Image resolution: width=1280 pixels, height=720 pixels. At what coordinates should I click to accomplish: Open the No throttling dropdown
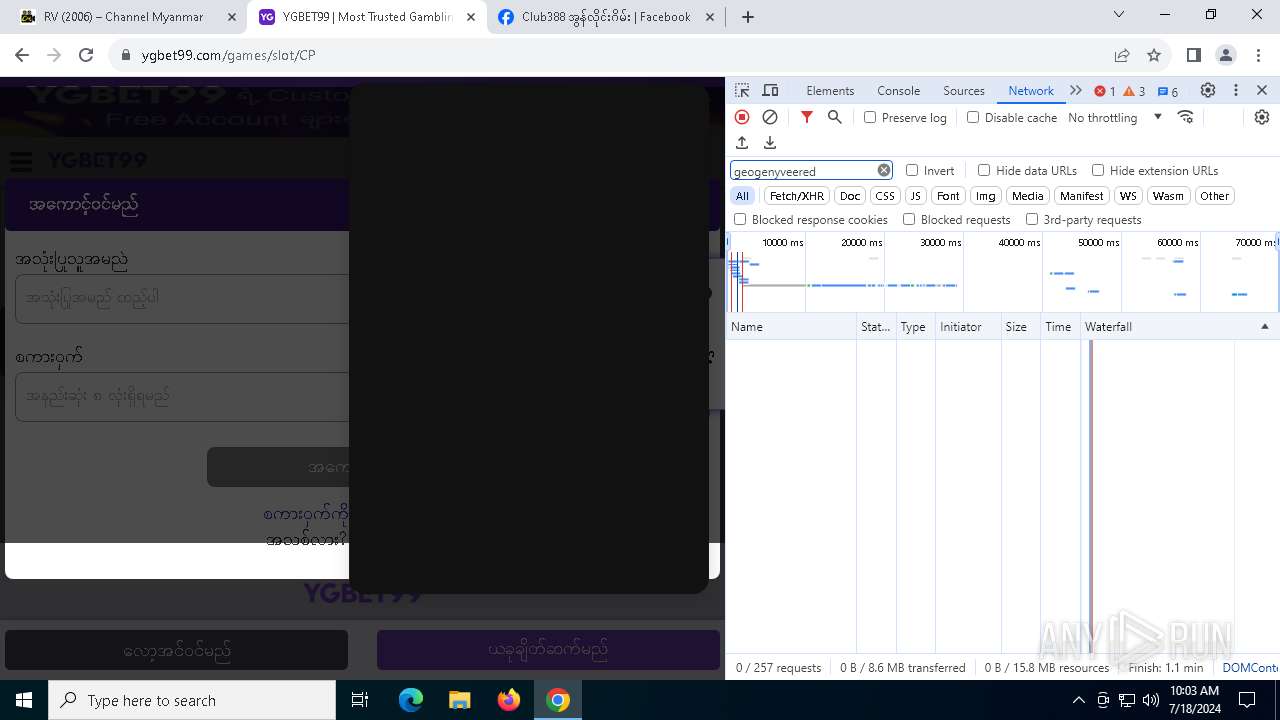[x=1115, y=117]
